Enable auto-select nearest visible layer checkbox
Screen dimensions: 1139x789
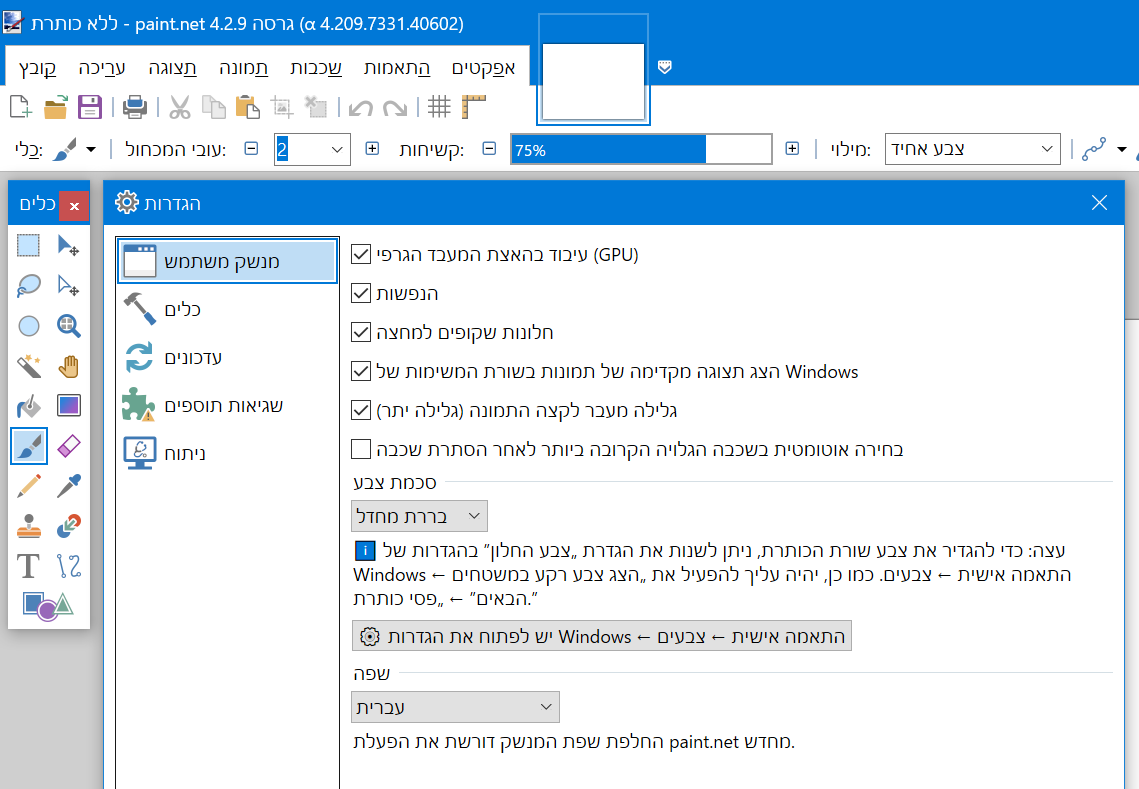pyautogui.click(x=361, y=449)
